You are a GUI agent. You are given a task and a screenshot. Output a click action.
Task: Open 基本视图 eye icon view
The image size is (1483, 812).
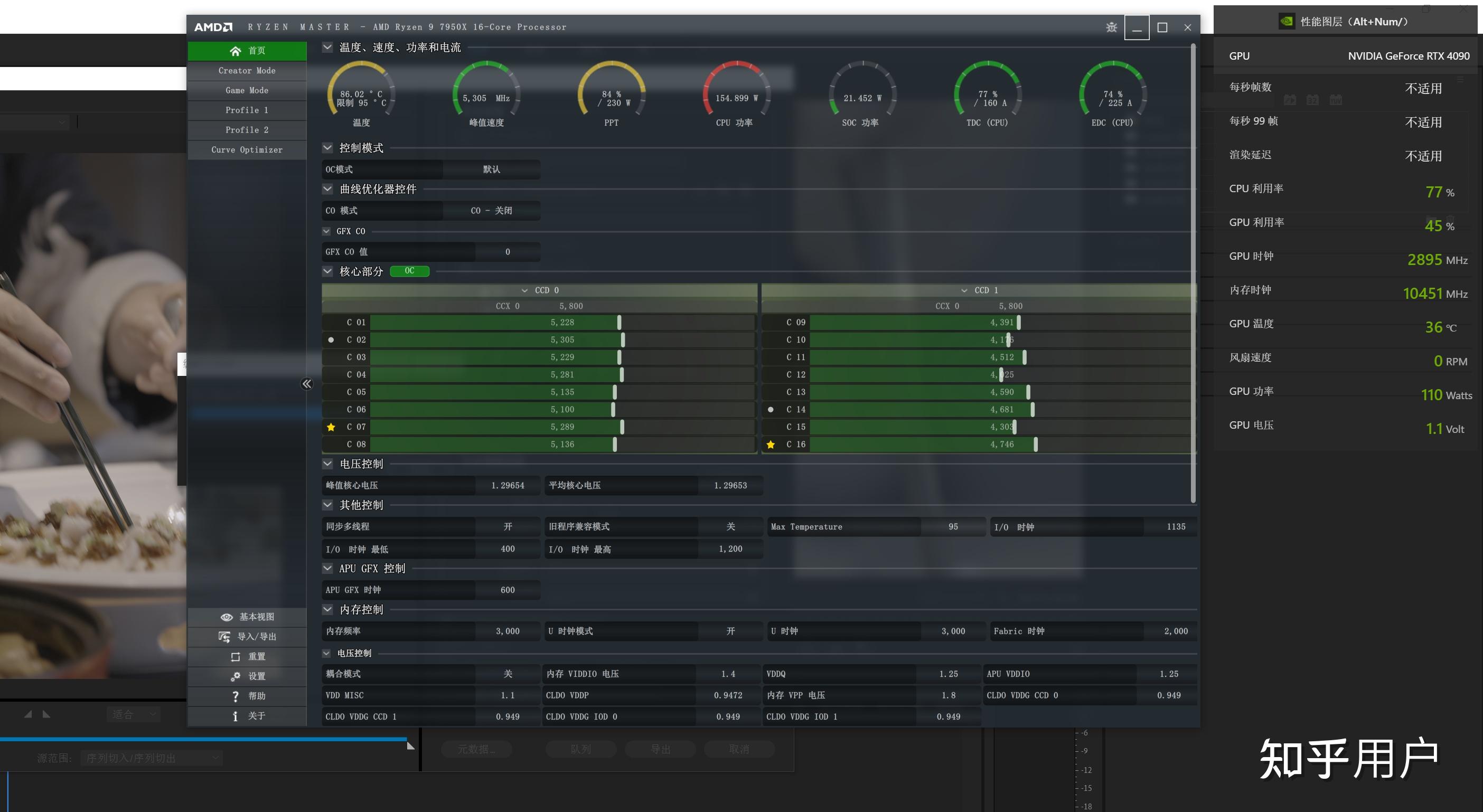tap(226, 617)
